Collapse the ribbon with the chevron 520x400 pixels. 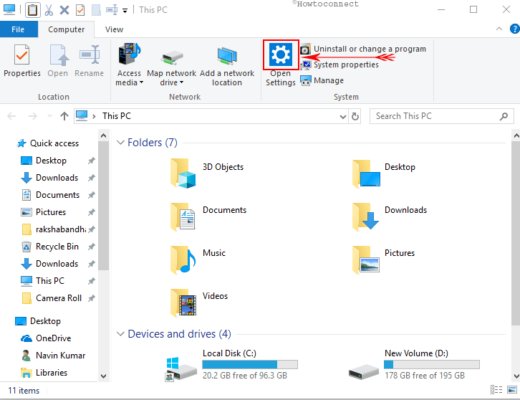coord(499,29)
